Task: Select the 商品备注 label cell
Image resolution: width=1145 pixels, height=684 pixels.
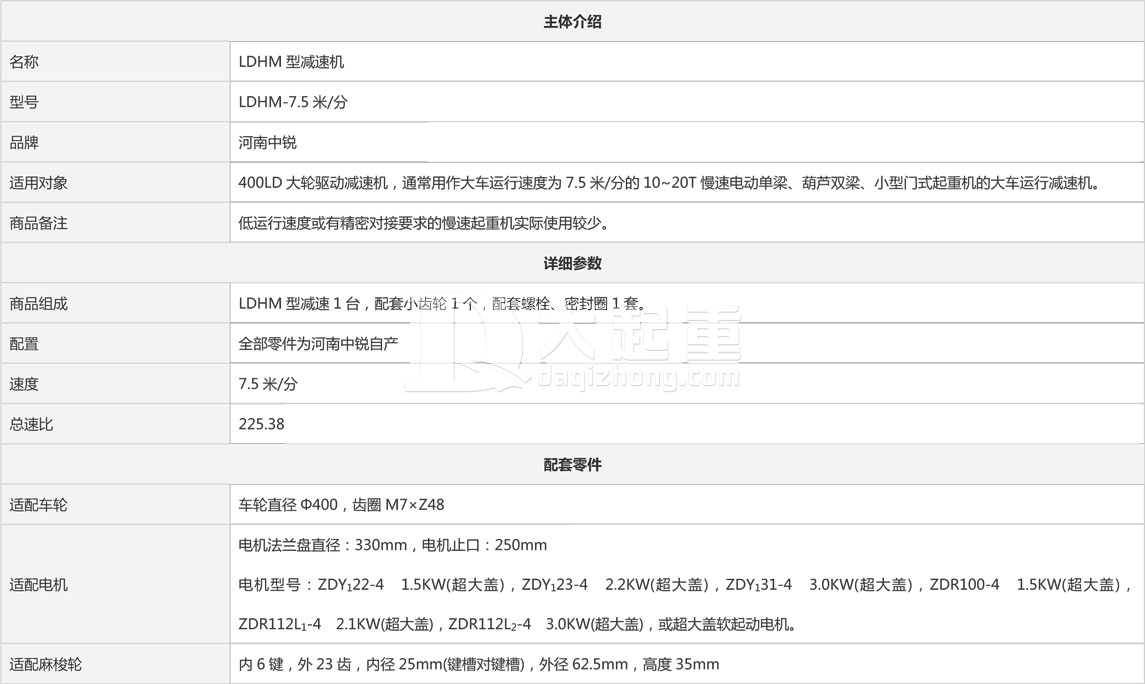Action: 115,223
